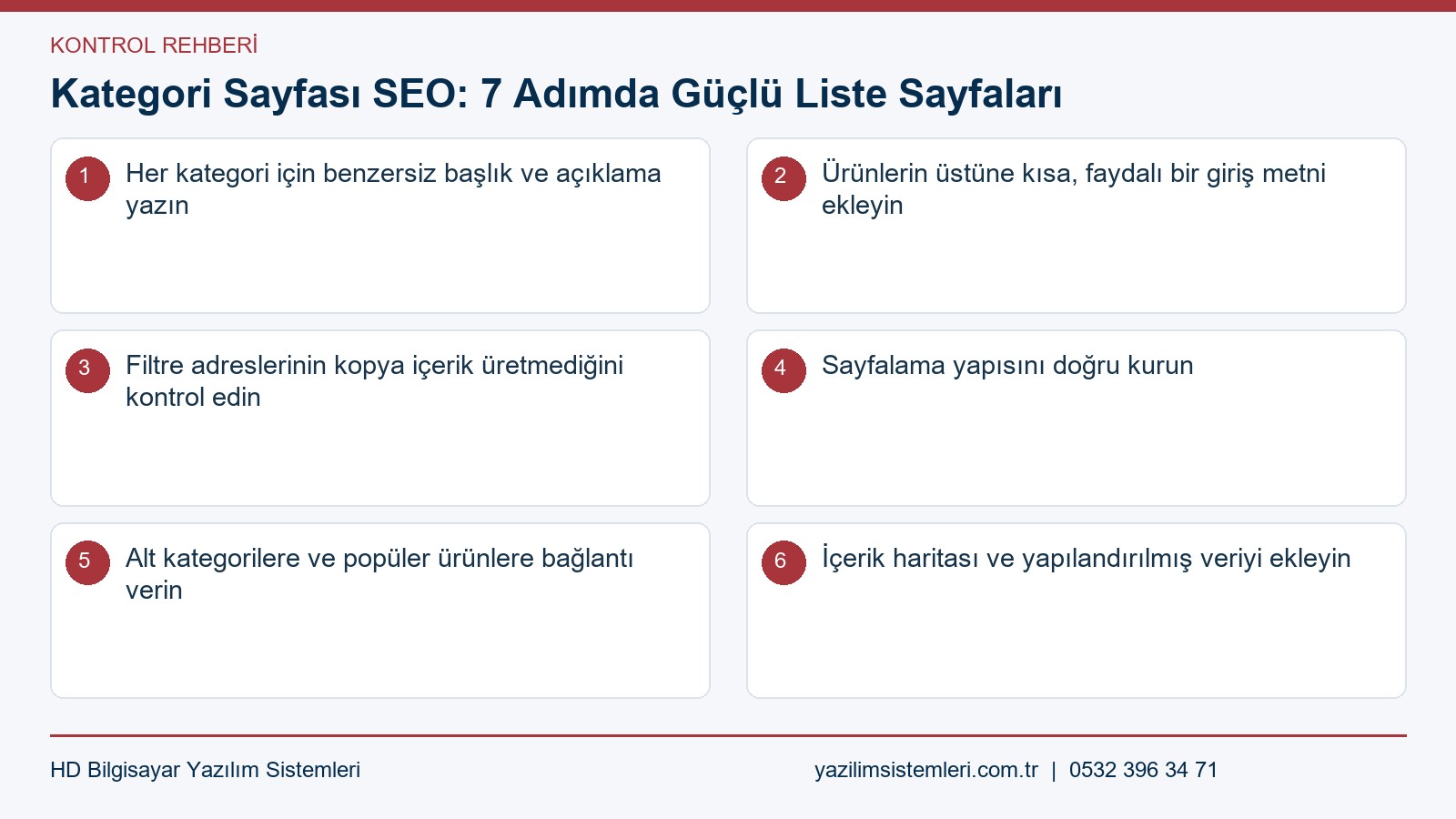Select text 'Sayfalama yapısını doğru kurun'
This screenshot has height=819, width=1456.
(1007, 366)
